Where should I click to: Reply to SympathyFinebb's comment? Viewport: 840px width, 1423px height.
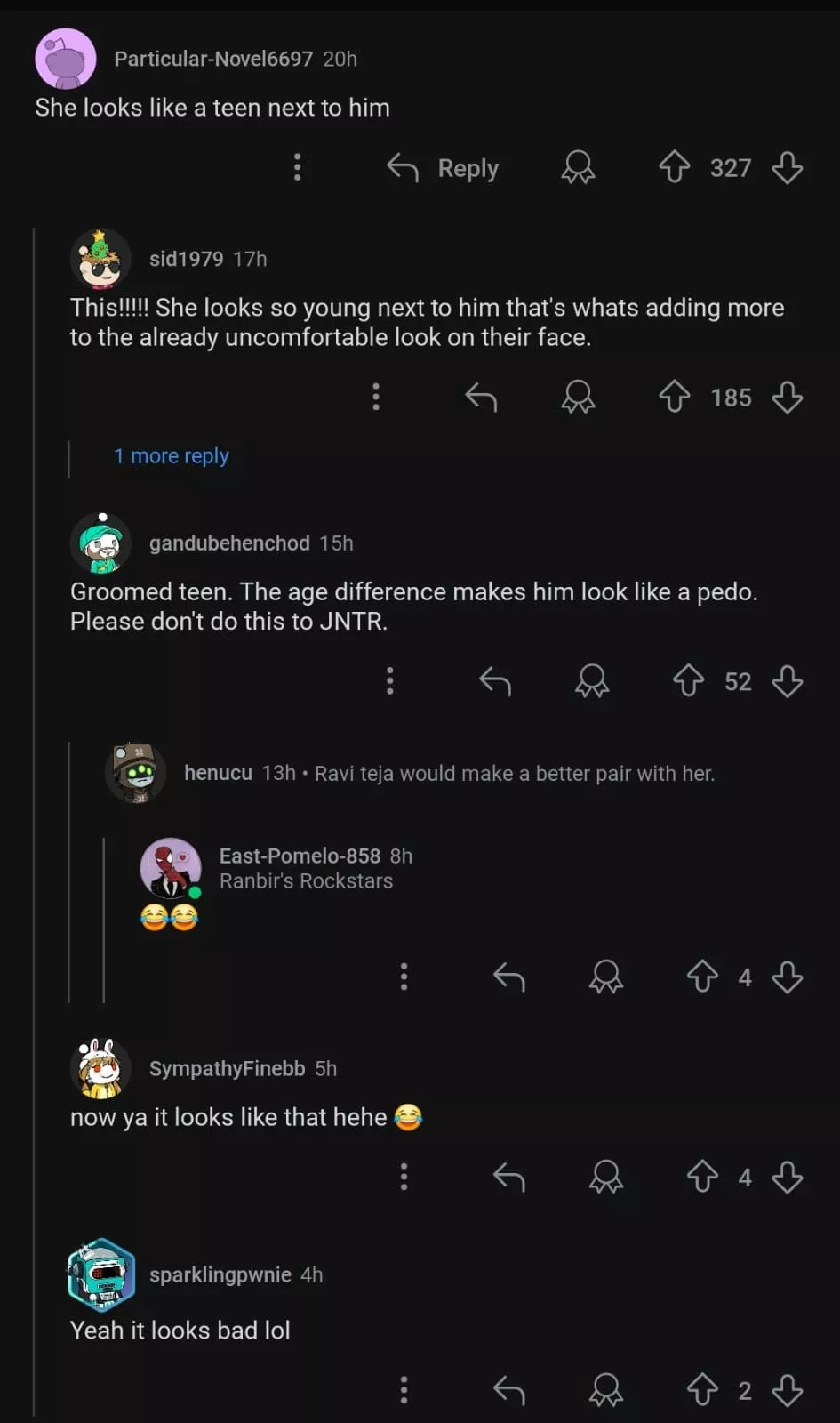tap(509, 1178)
